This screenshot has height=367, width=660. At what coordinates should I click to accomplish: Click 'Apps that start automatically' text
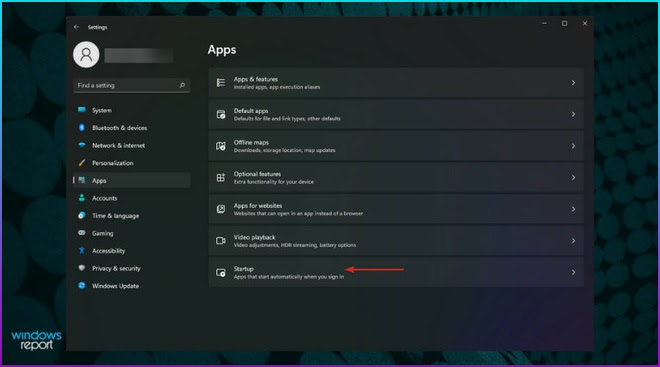click(269, 277)
